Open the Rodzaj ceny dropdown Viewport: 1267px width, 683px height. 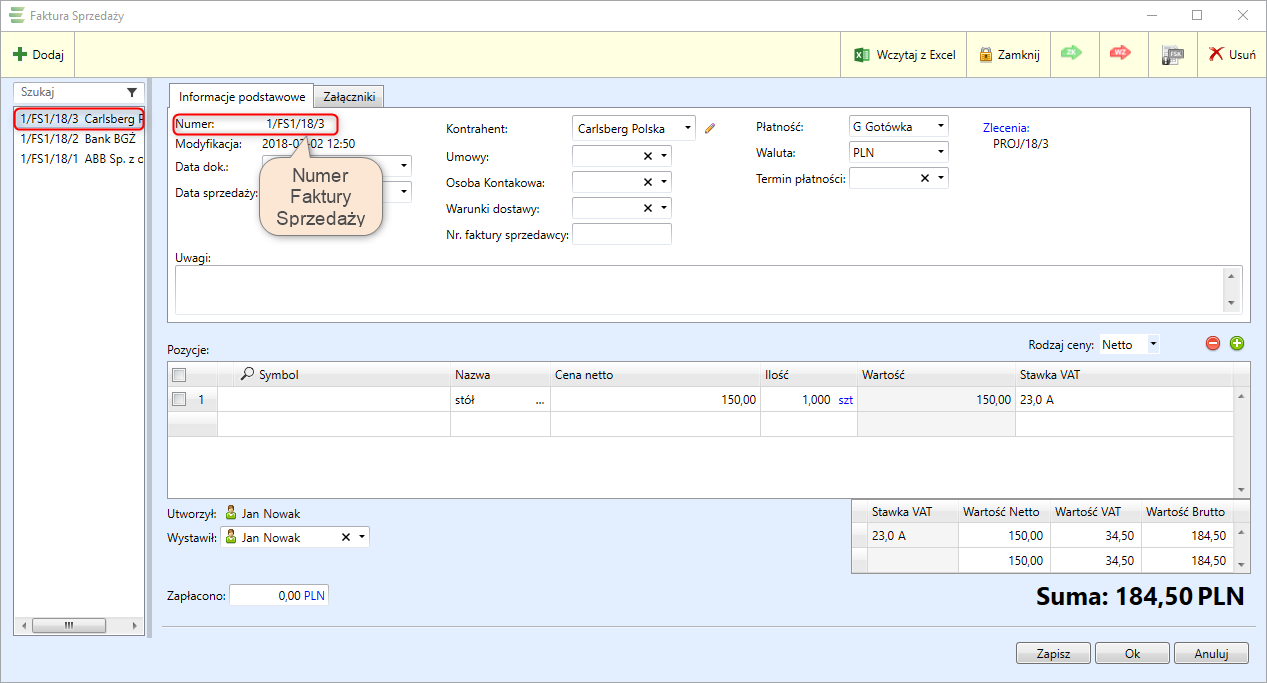pyautogui.click(x=1153, y=344)
